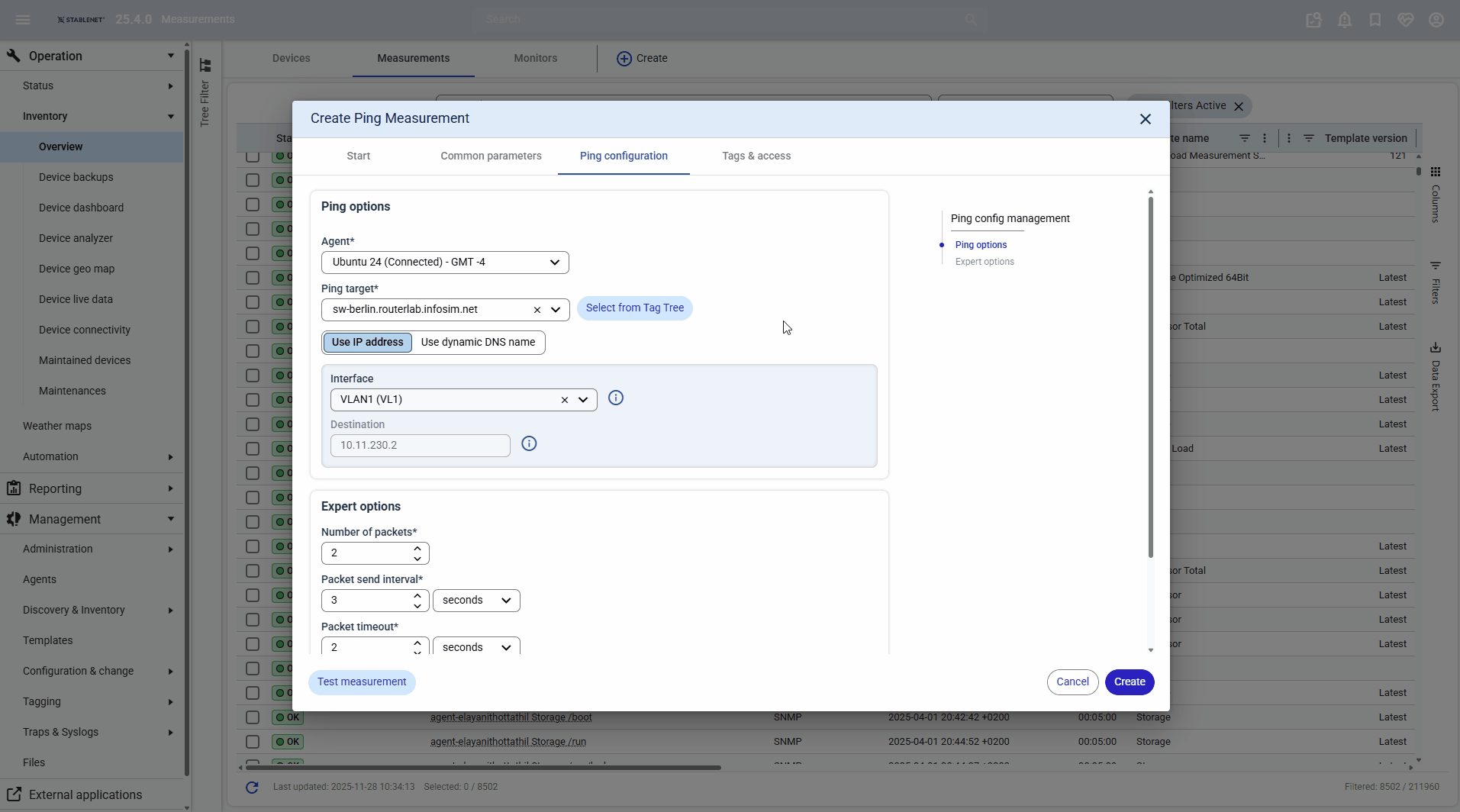This screenshot has height=812, width=1460.
Task: Open the Data Export side panel
Action: 1435,348
